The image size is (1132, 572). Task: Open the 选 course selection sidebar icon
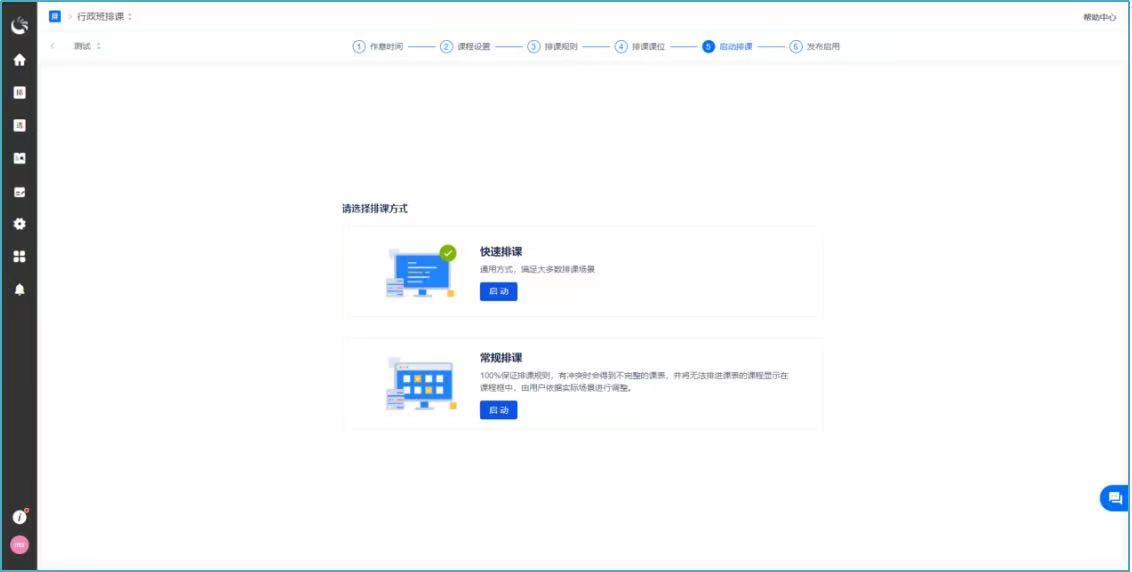tap(19, 126)
